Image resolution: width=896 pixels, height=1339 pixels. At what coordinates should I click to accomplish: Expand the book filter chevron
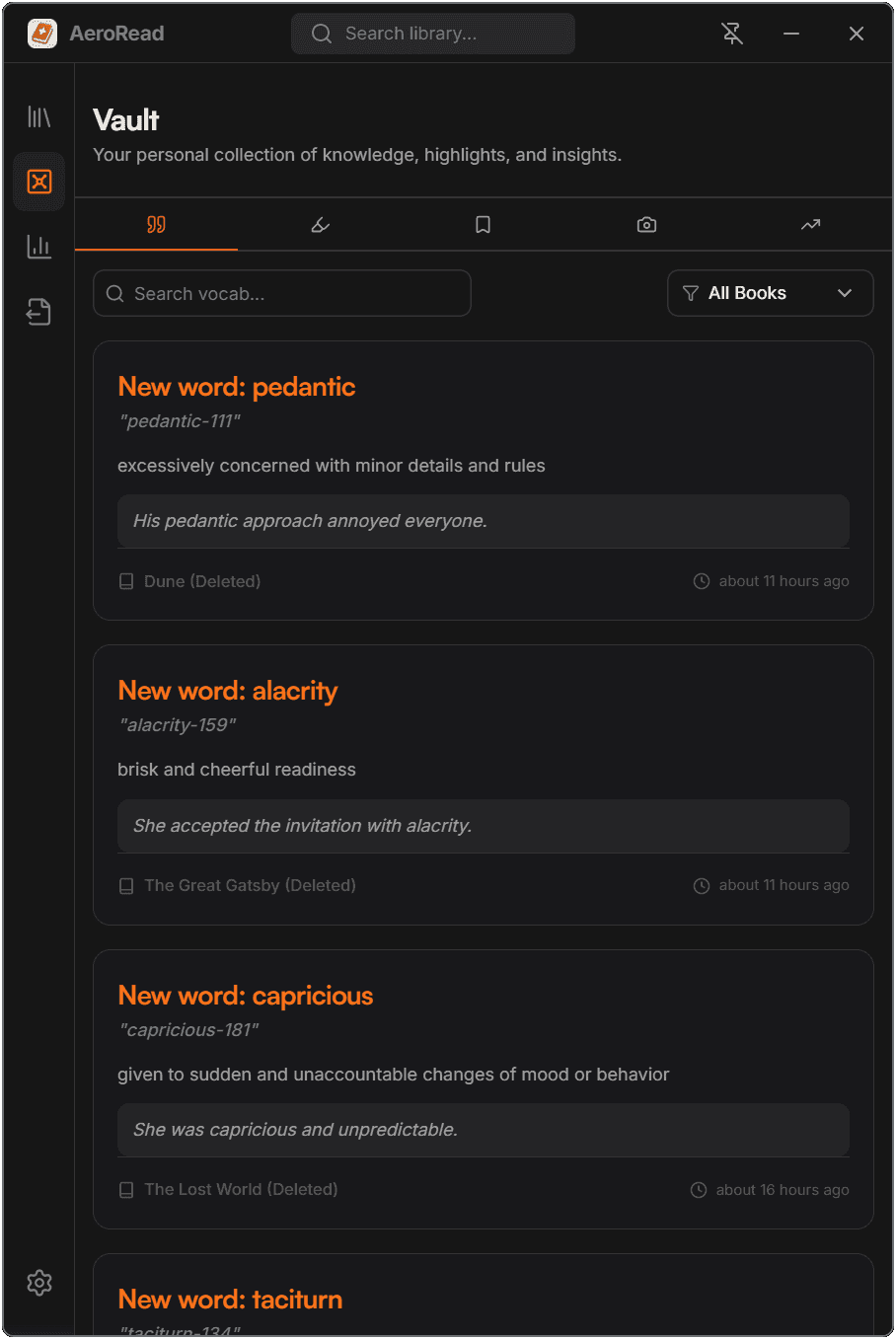[x=845, y=292]
